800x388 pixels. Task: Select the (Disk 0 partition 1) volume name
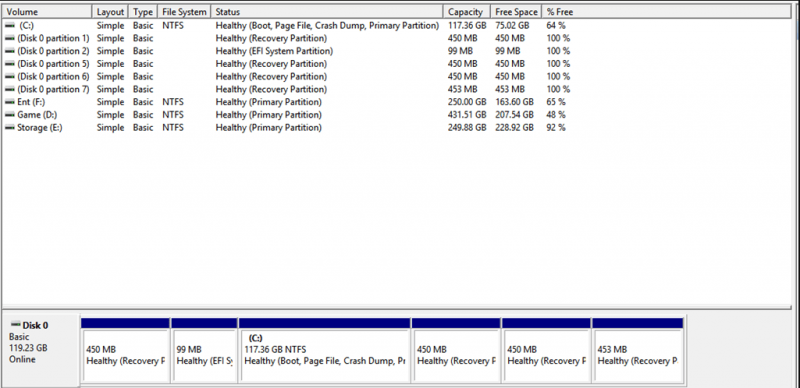(x=53, y=38)
